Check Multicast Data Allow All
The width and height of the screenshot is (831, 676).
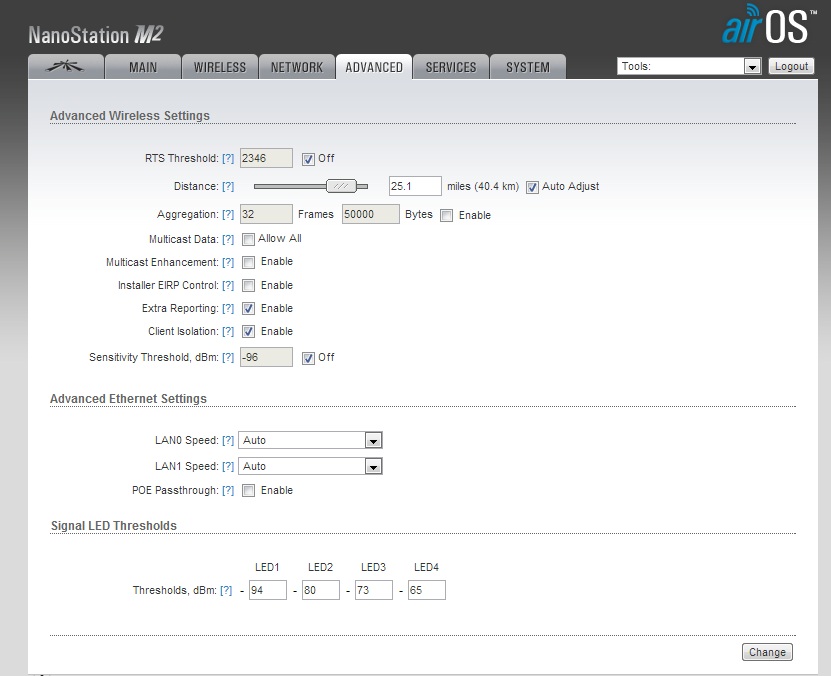(248, 239)
